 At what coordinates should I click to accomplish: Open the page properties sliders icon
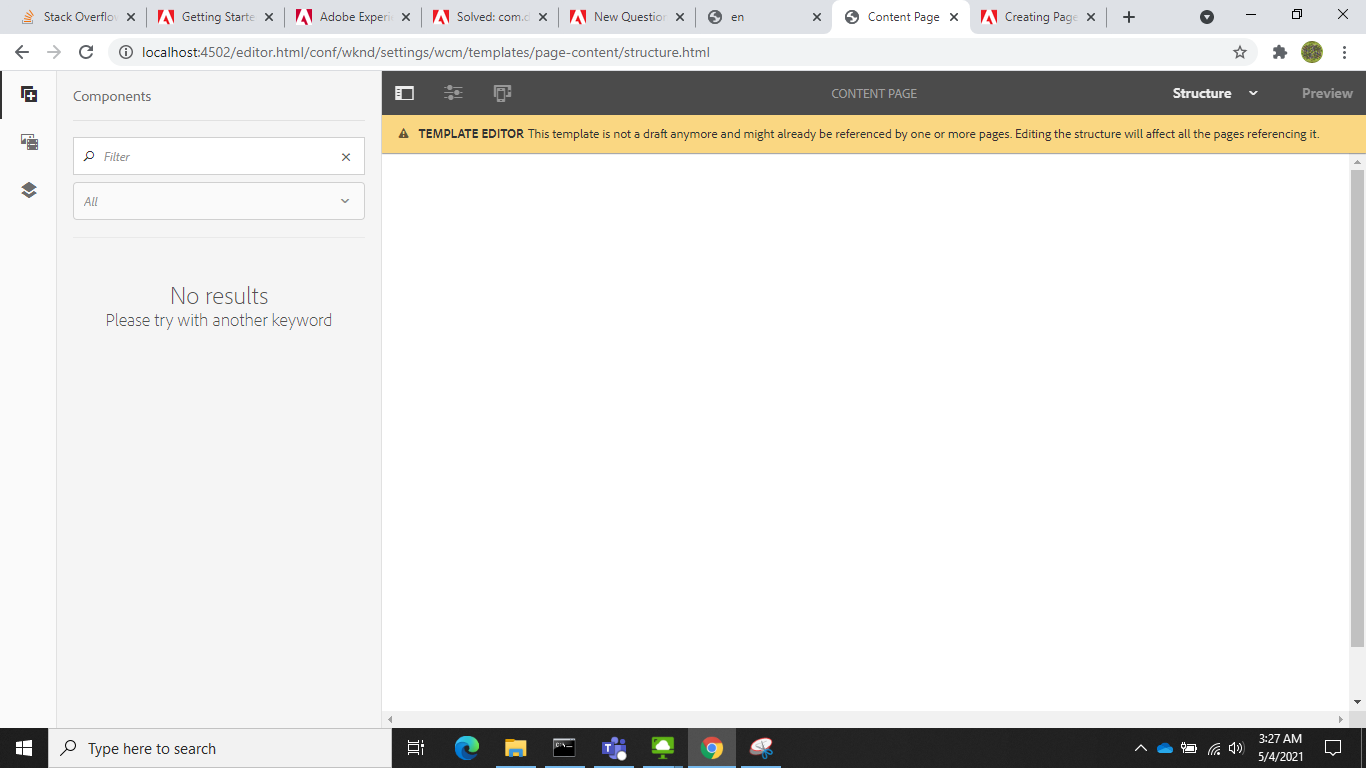click(x=453, y=92)
